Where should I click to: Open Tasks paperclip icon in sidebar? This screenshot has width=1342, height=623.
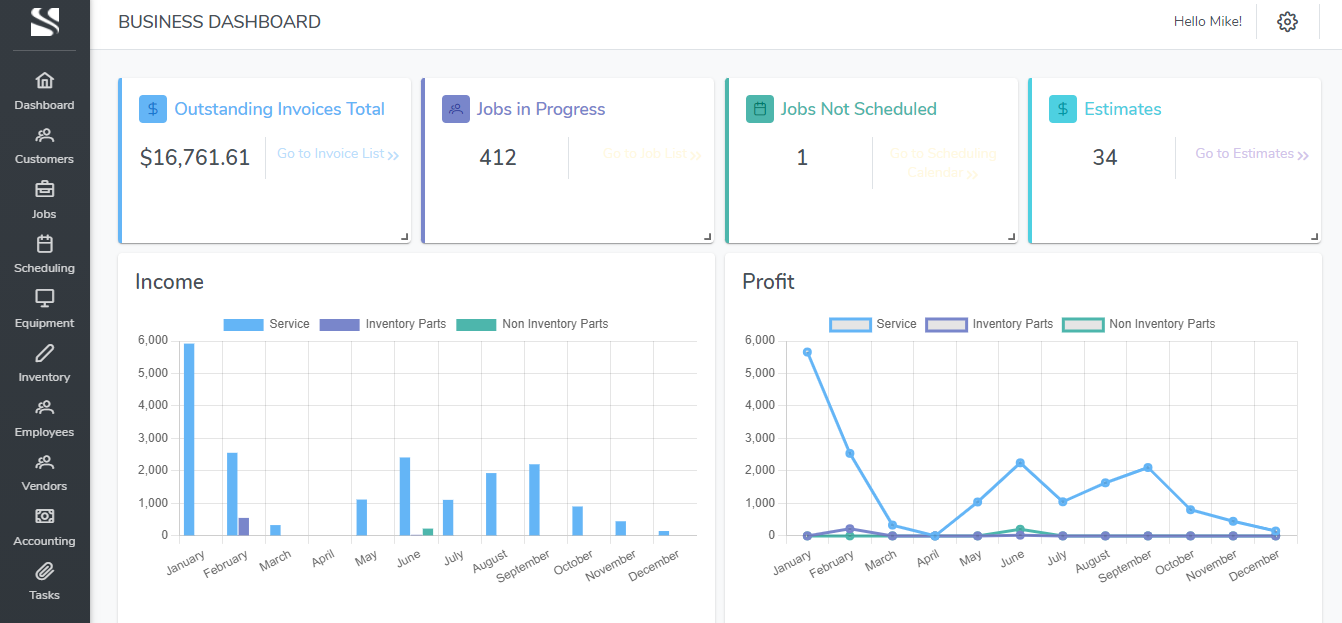pyautogui.click(x=44, y=571)
